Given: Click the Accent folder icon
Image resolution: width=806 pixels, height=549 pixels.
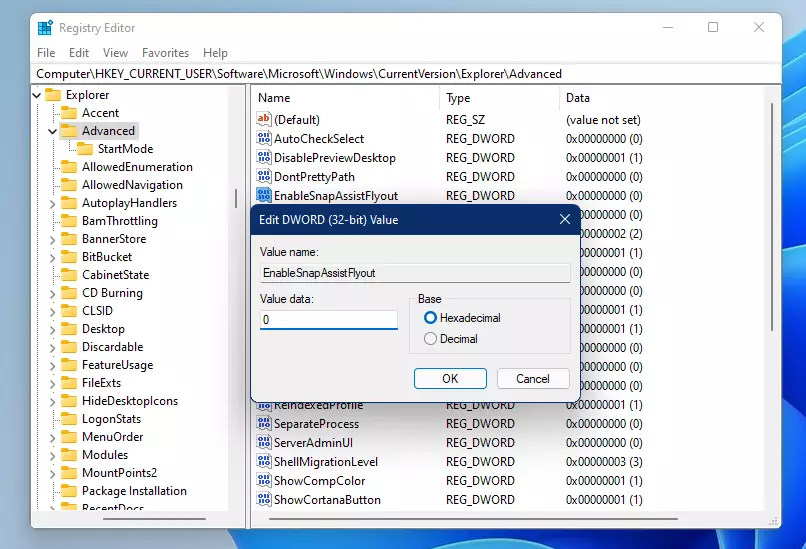Looking at the screenshot, I should [x=69, y=113].
